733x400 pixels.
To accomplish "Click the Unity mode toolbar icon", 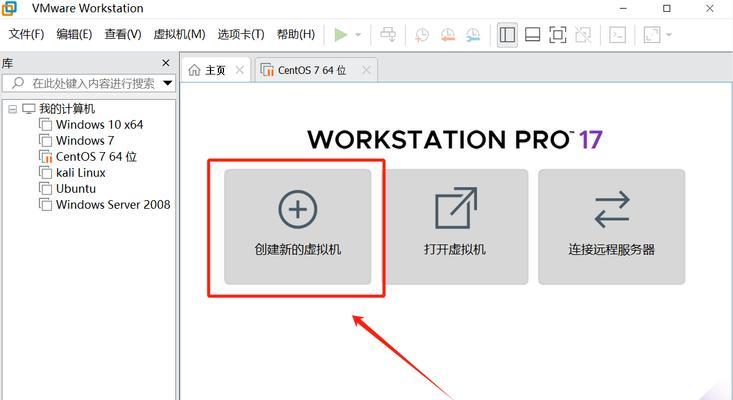I will tap(583, 35).
